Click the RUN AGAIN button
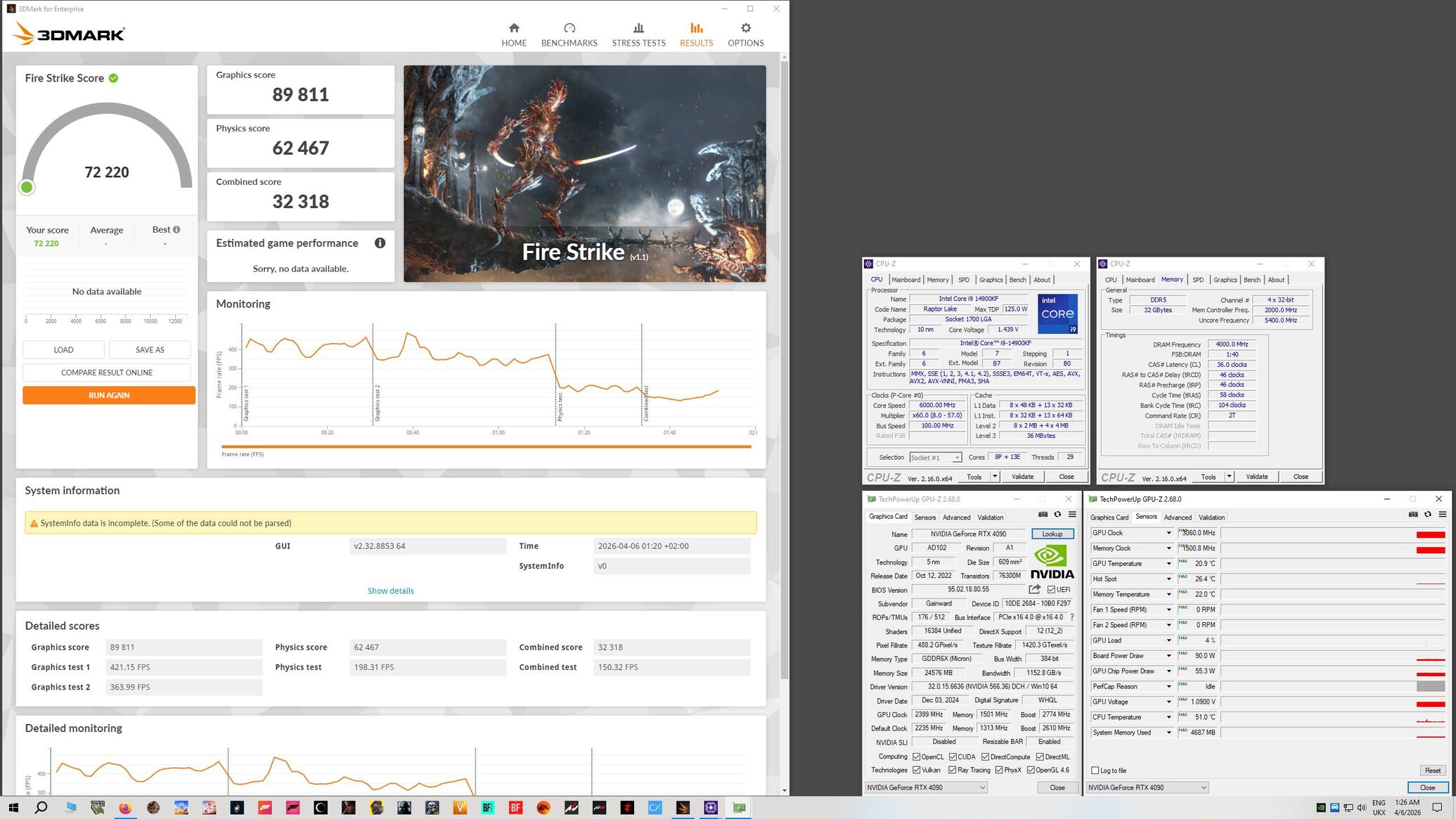Viewport: 1456px width, 819px height. click(x=109, y=395)
